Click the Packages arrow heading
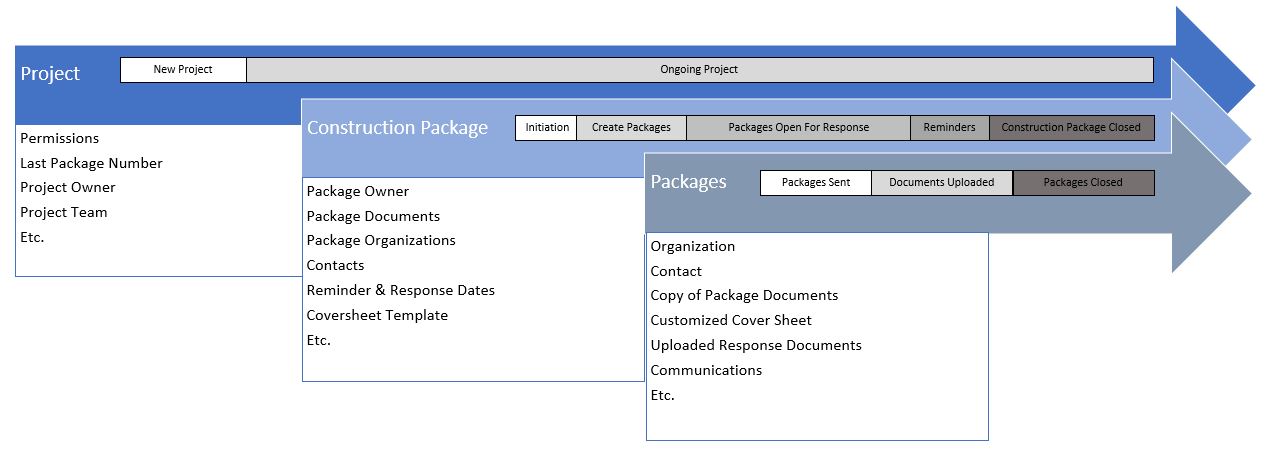 tap(688, 182)
